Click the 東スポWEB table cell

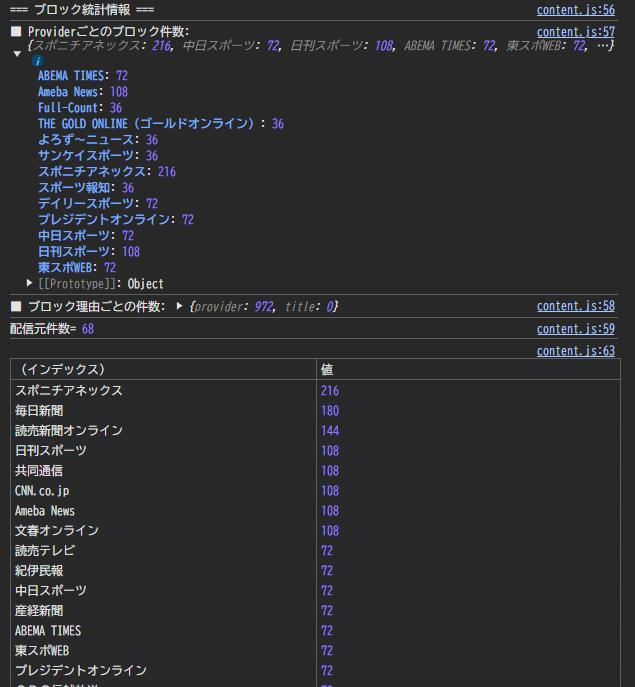click(x=163, y=651)
